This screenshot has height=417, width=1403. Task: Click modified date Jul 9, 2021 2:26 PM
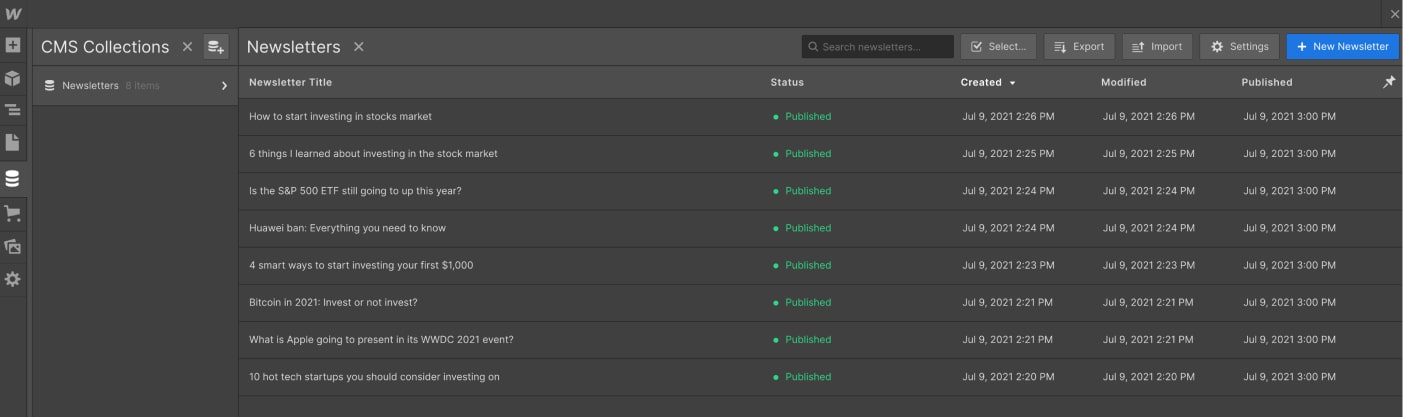pos(1148,117)
